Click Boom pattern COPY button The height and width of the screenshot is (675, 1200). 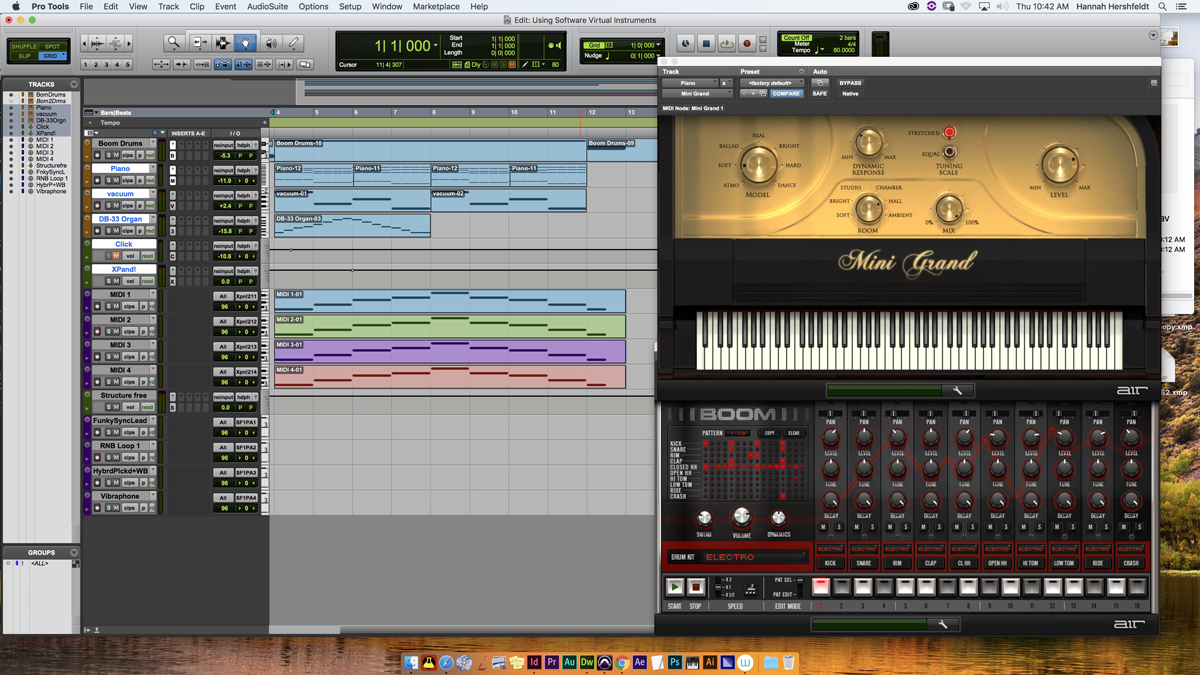[x=769, y=433]
